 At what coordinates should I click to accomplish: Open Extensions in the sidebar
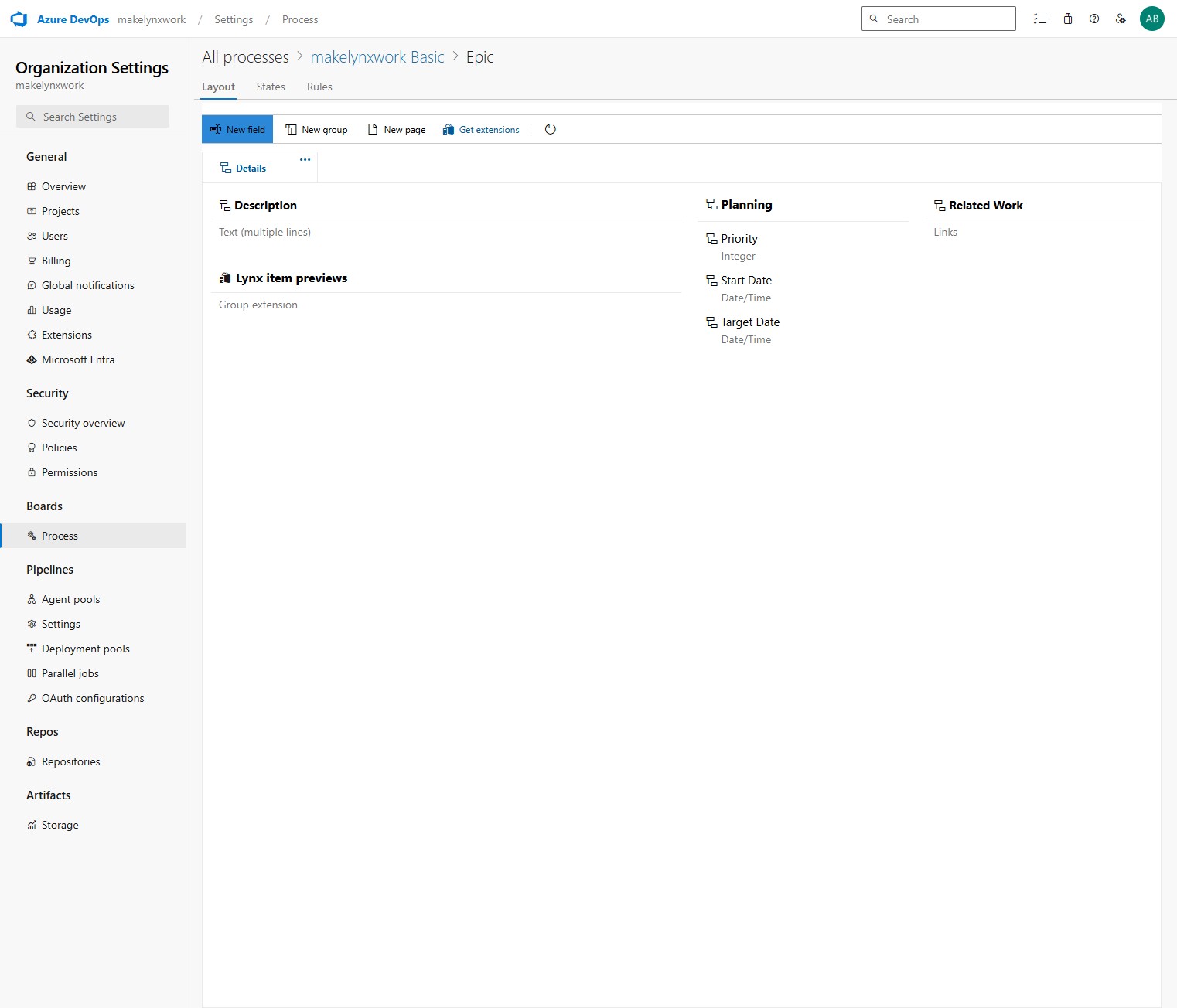click(93, 335)
